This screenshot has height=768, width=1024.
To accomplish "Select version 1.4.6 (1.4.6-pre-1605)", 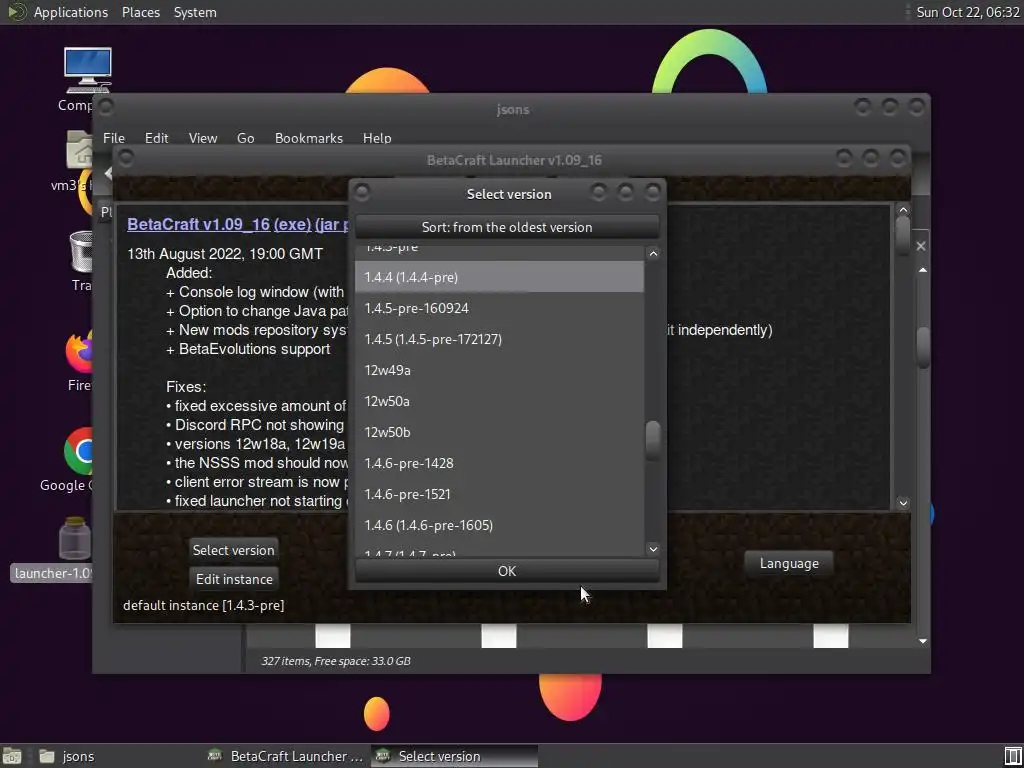I will click(500, 525).
